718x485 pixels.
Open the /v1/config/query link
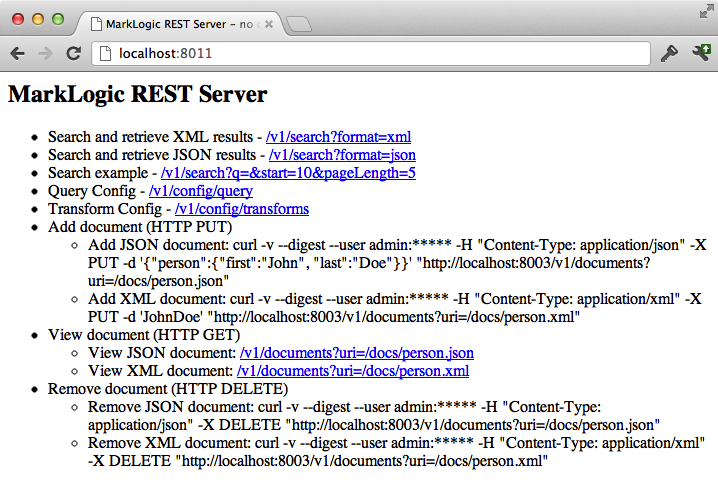click(201, 191)
